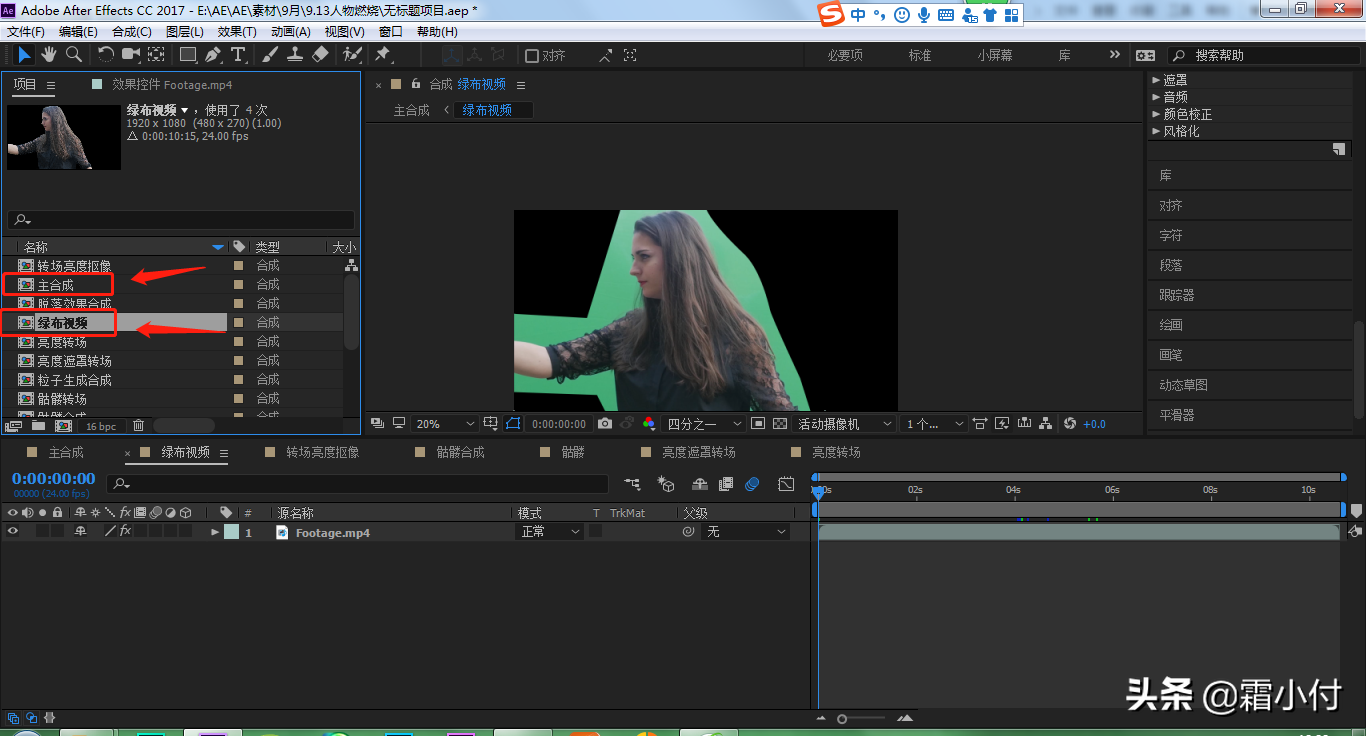This screenshot has width=1366, height=736.
Task: Open the Graph Editor in timeline
Action: 786,484
